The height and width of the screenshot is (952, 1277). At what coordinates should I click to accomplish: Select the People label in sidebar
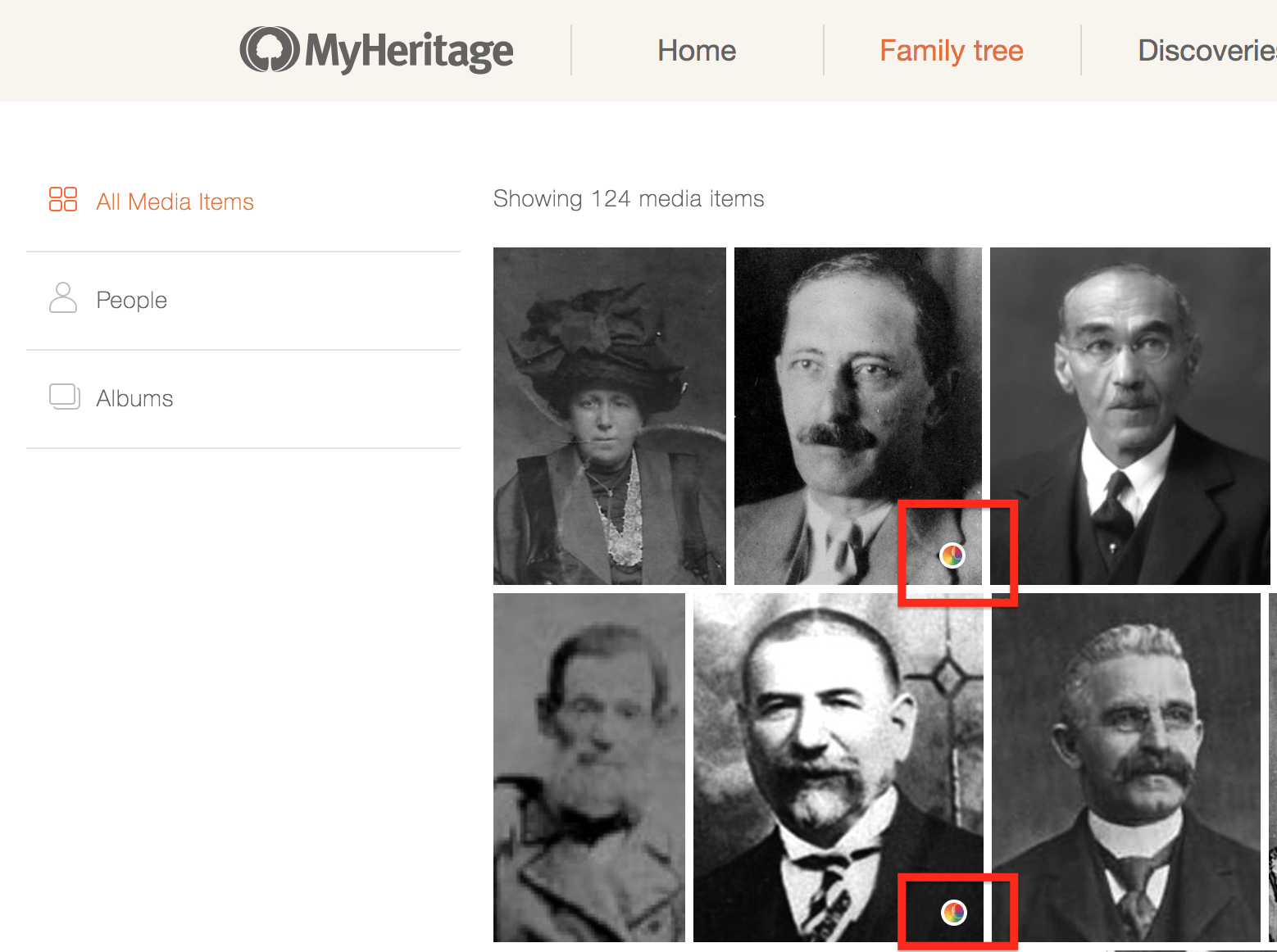point(131,300)
